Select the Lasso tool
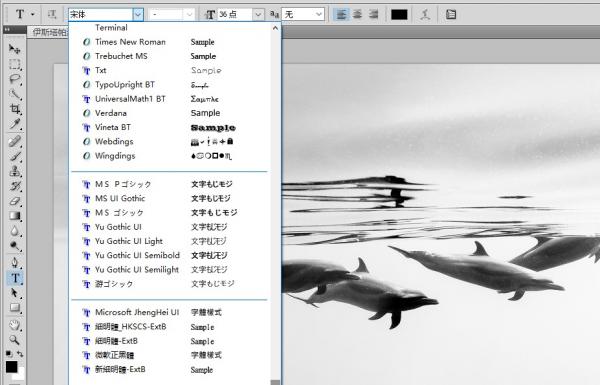Viewport: 600px width, 385px height. 15,79
